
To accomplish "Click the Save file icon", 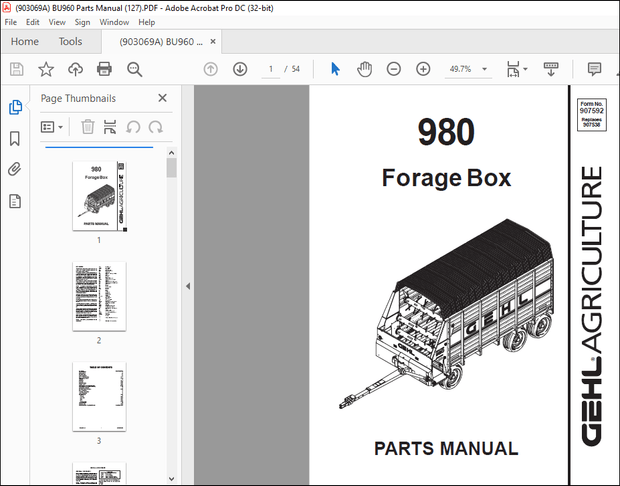I will pyautogui.click(x=17, y=69).
